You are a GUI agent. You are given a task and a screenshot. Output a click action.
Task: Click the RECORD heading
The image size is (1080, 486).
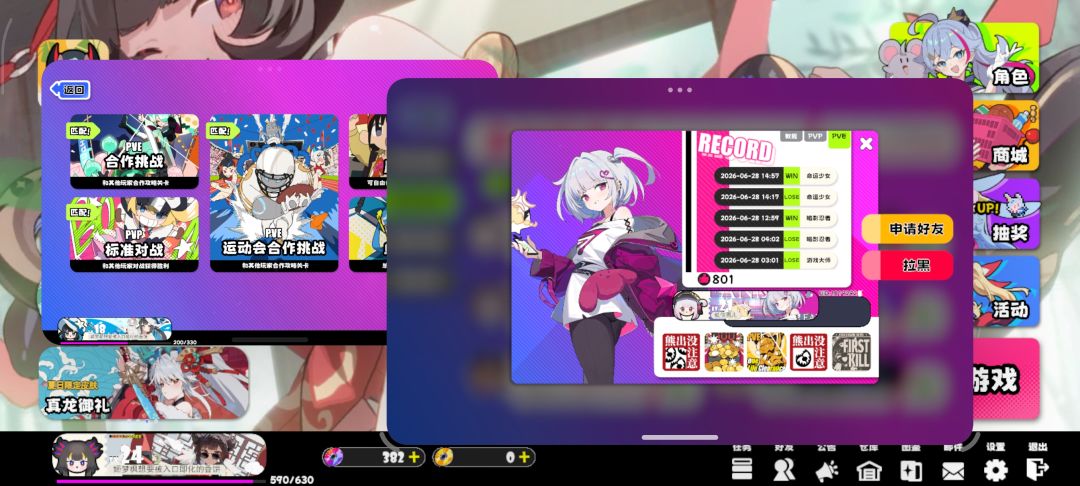[x=735, y=148]
